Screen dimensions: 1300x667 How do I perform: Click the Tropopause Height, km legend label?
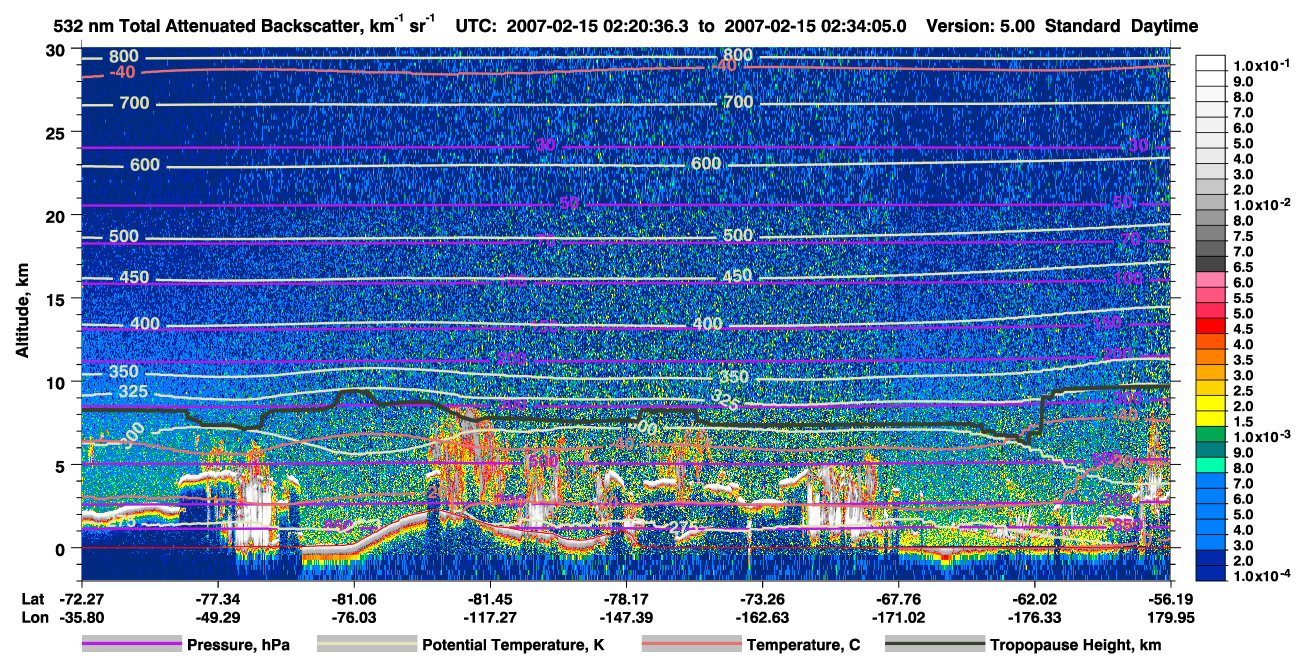[x=1076, y=645]
